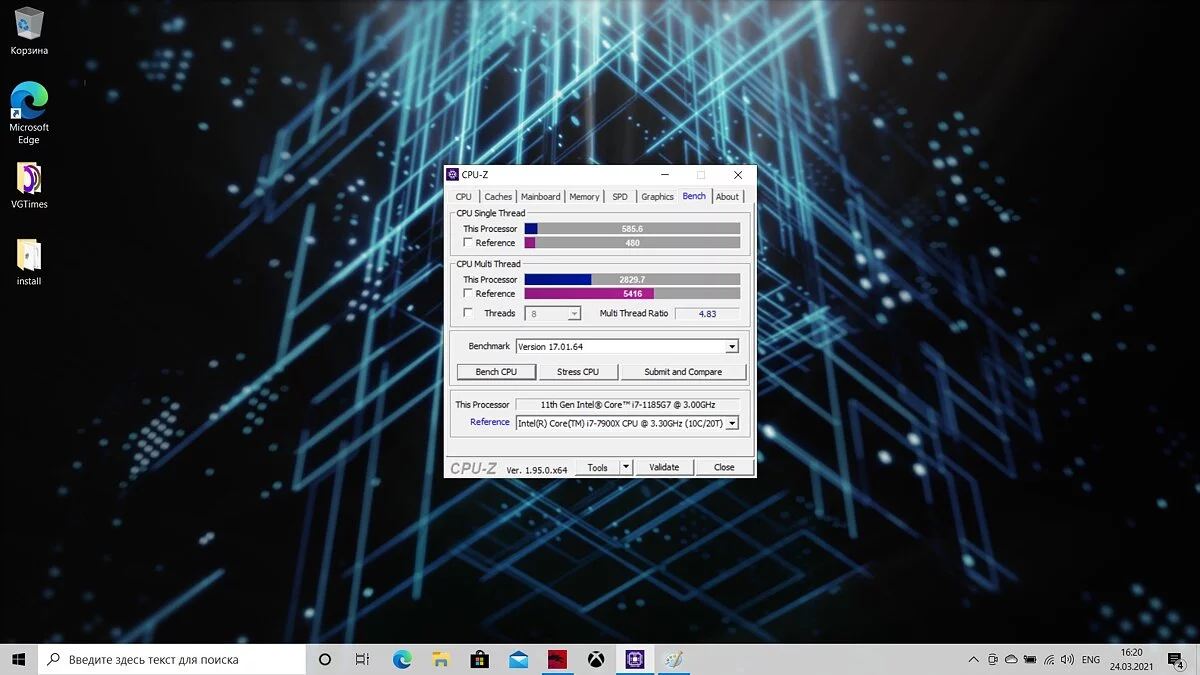
Task: Open the Paint taskbar icon
Action: [673, 660]
